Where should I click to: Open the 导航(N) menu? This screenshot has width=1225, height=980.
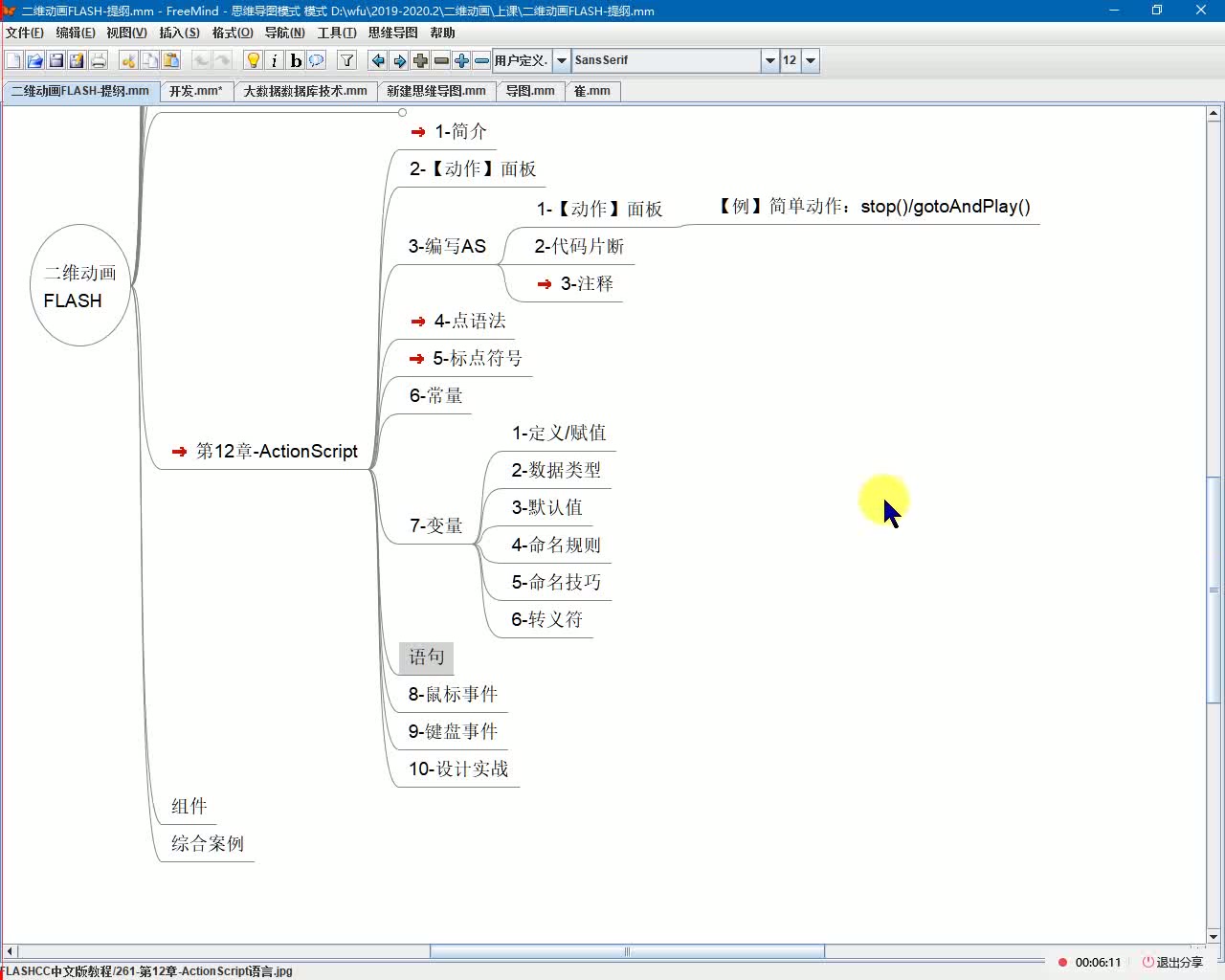click(x=284, y=33)
